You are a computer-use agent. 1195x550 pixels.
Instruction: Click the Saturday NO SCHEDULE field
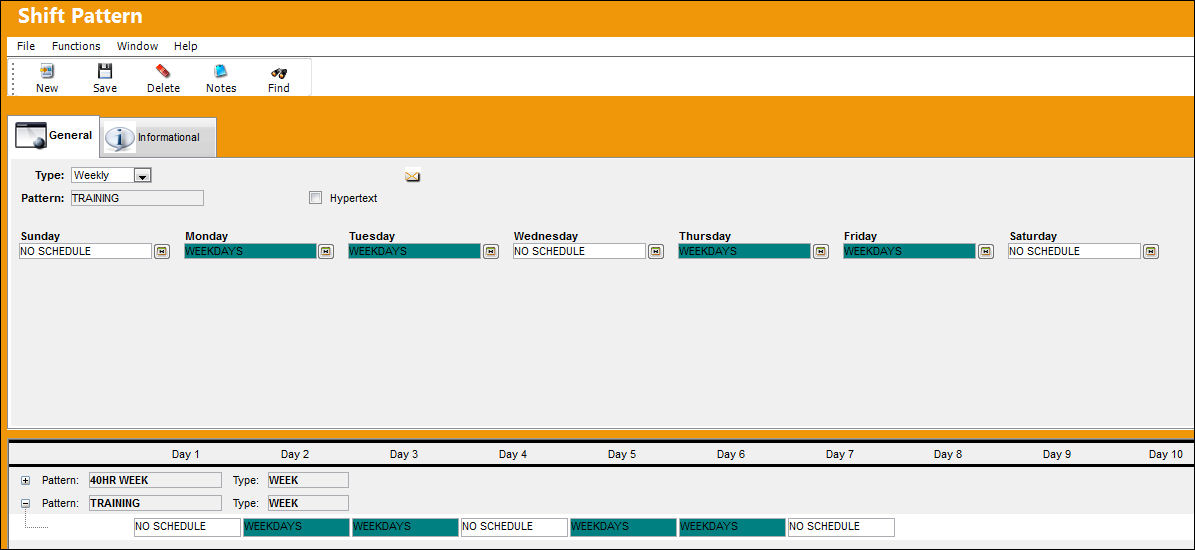1075,251
